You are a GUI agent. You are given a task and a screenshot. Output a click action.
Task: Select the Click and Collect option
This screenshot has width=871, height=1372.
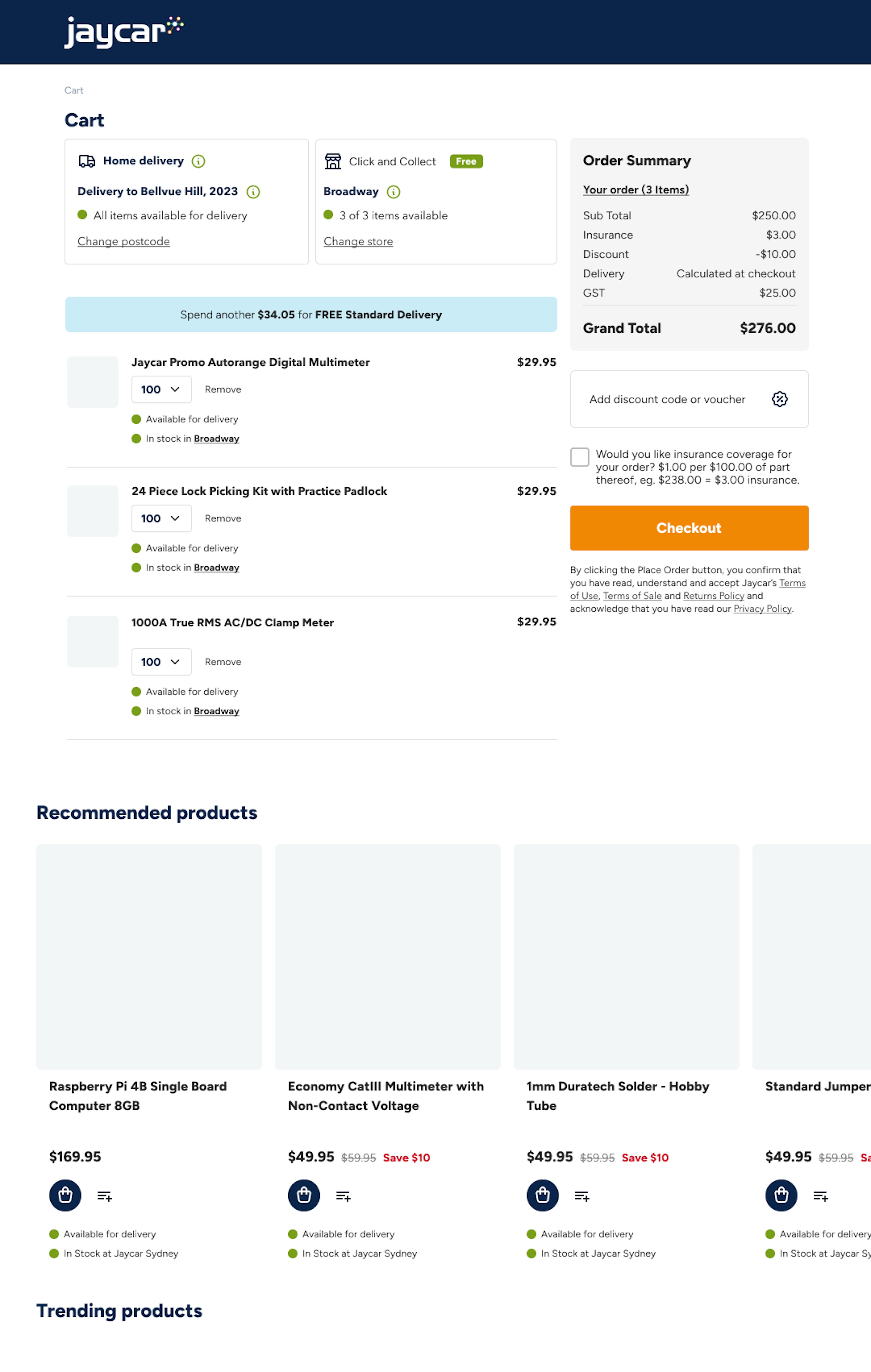tap(392, 162)
